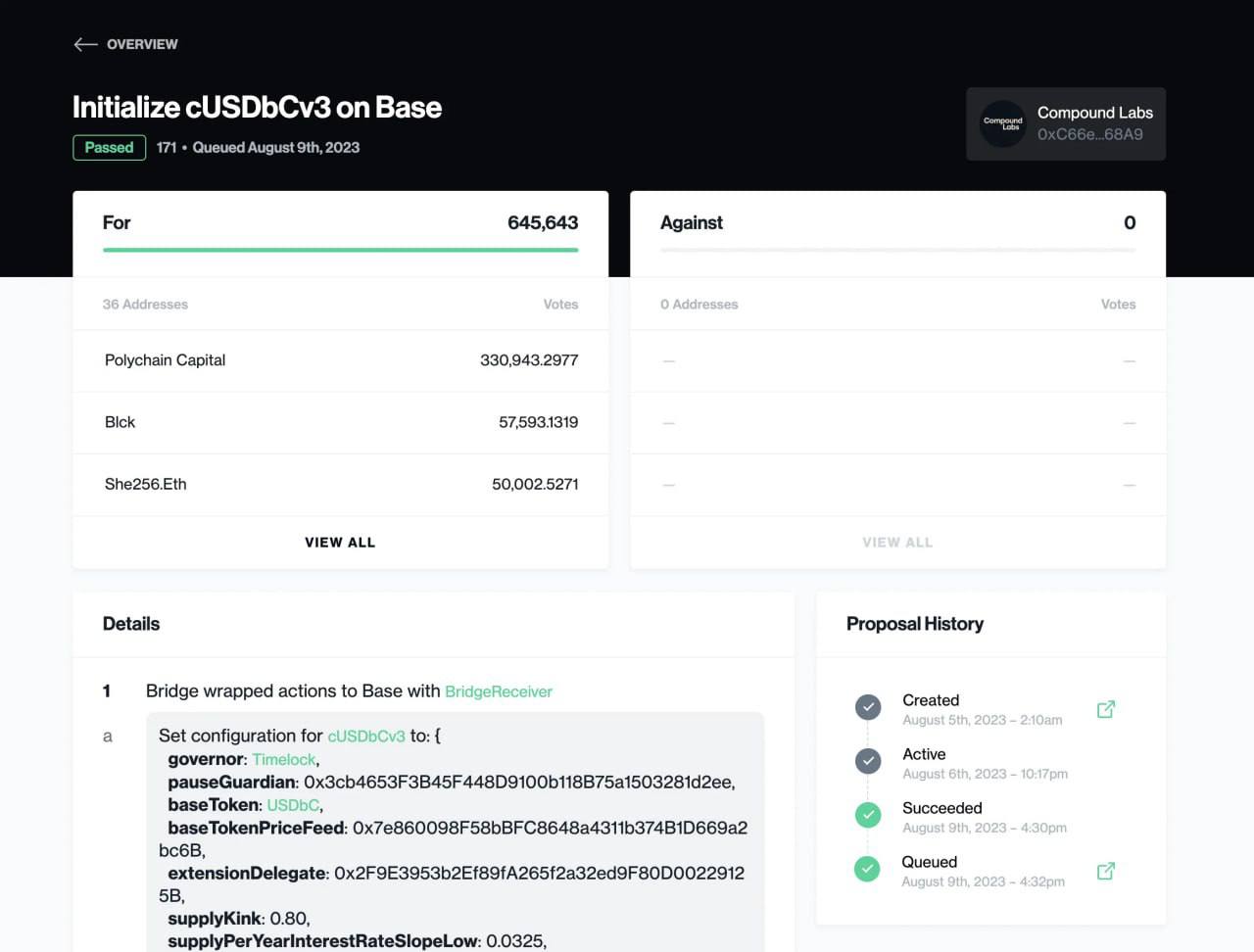Select the Active checkmark status icon
This screenshot has width=1254, height=952.
(868, 760)
